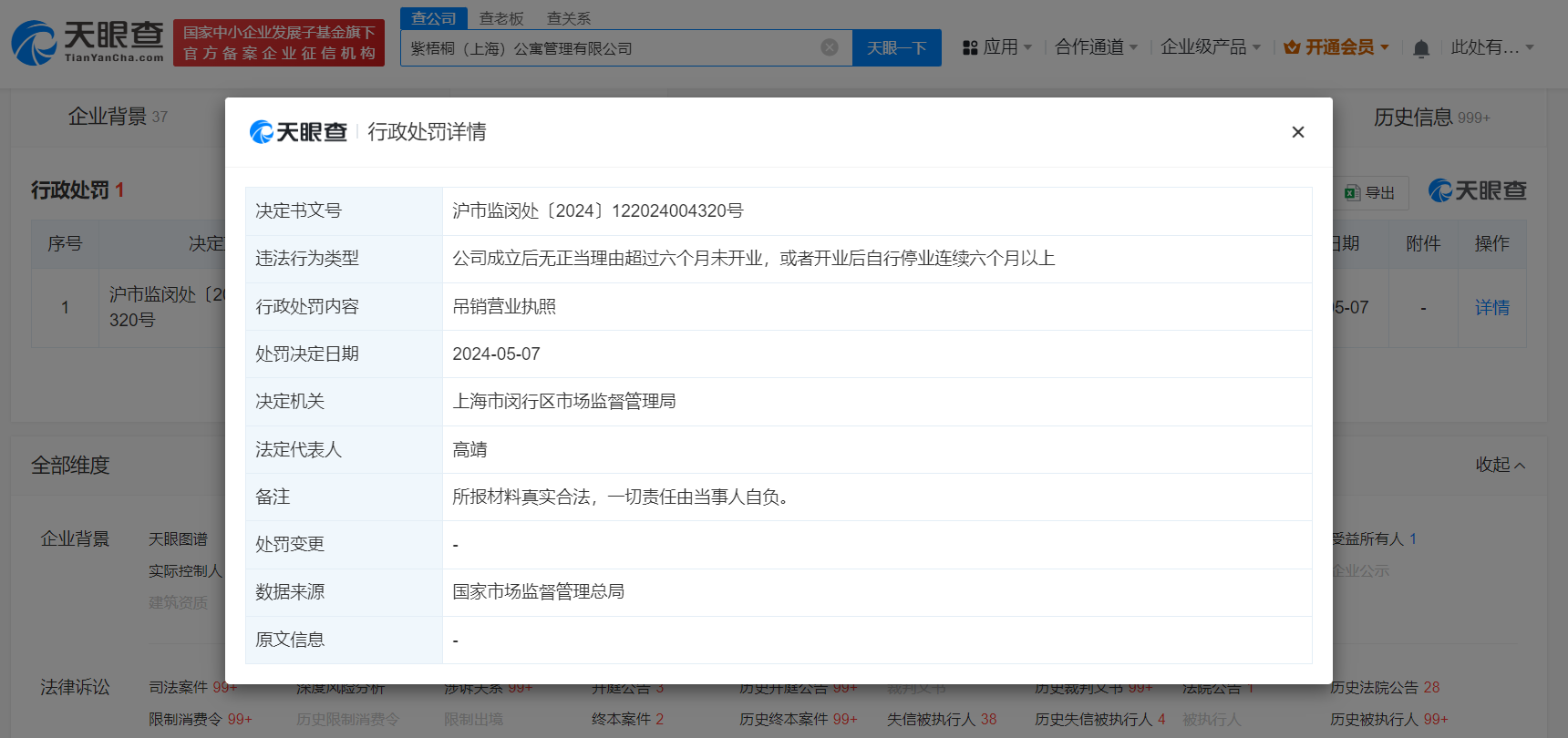This screenshot has width=1568, height=738.
Task: Click the 附件 column header
Action: (x=1423, y=244)
